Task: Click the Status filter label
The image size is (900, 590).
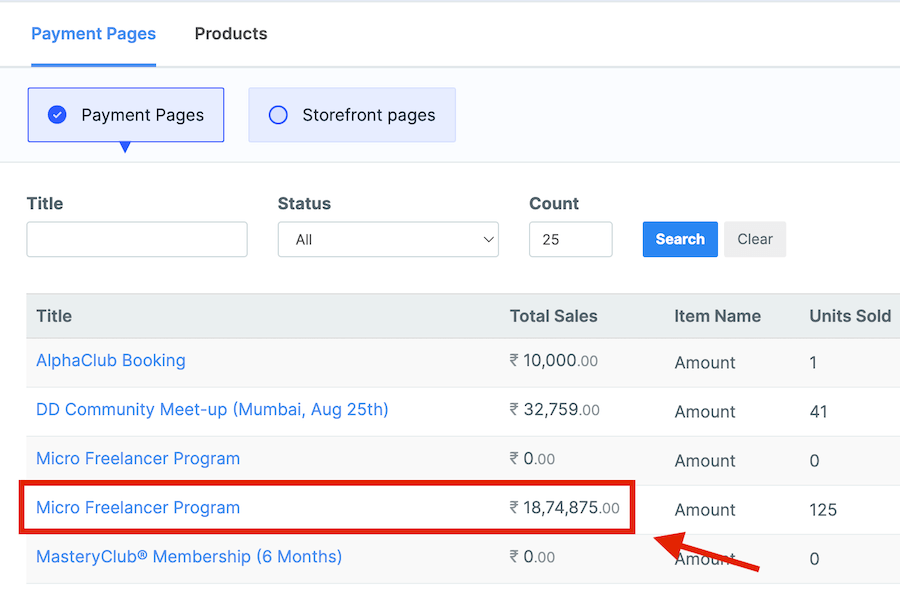Action: [304, 204]
